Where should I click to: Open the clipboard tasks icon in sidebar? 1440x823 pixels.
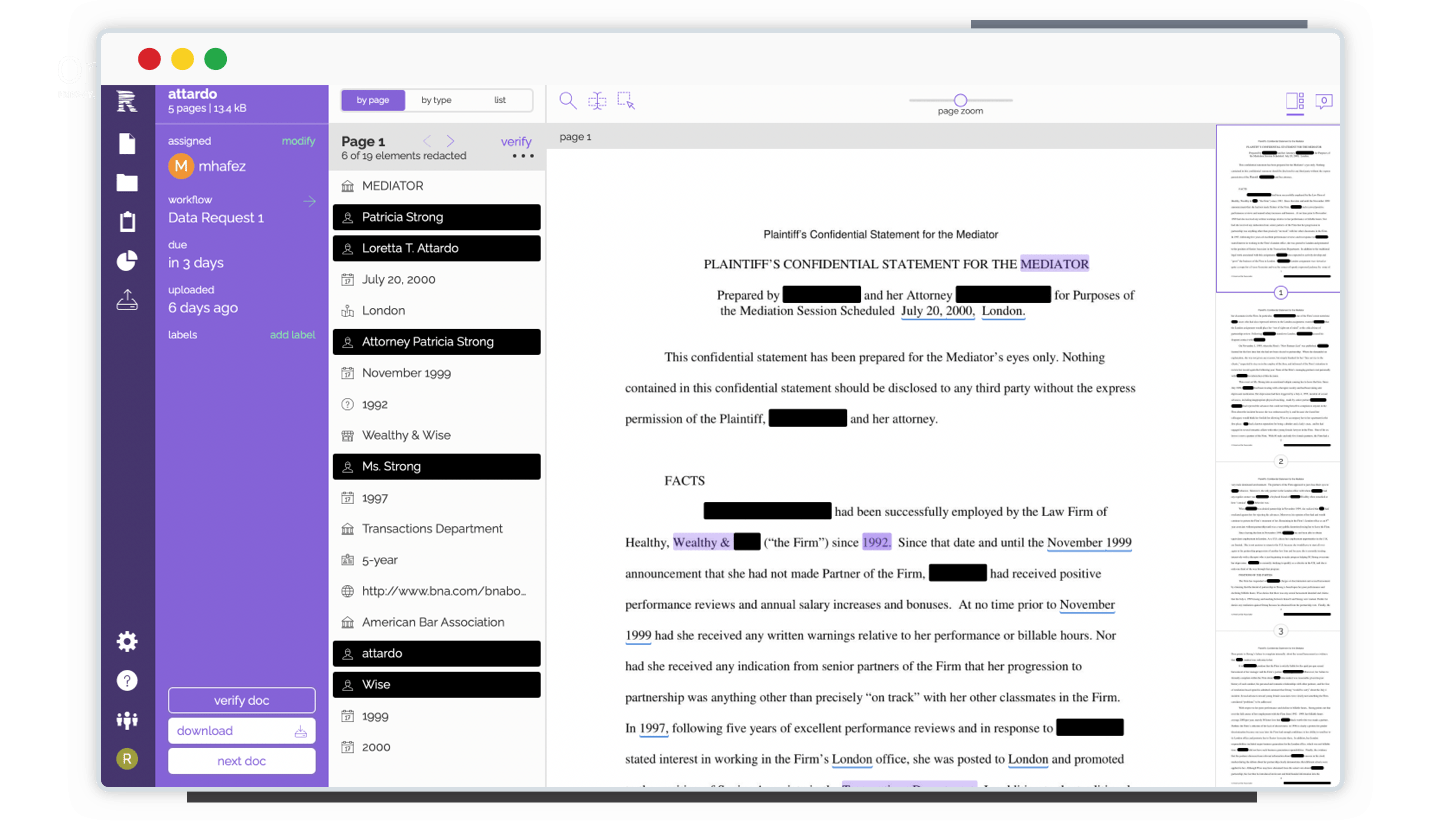coord(127,221)
